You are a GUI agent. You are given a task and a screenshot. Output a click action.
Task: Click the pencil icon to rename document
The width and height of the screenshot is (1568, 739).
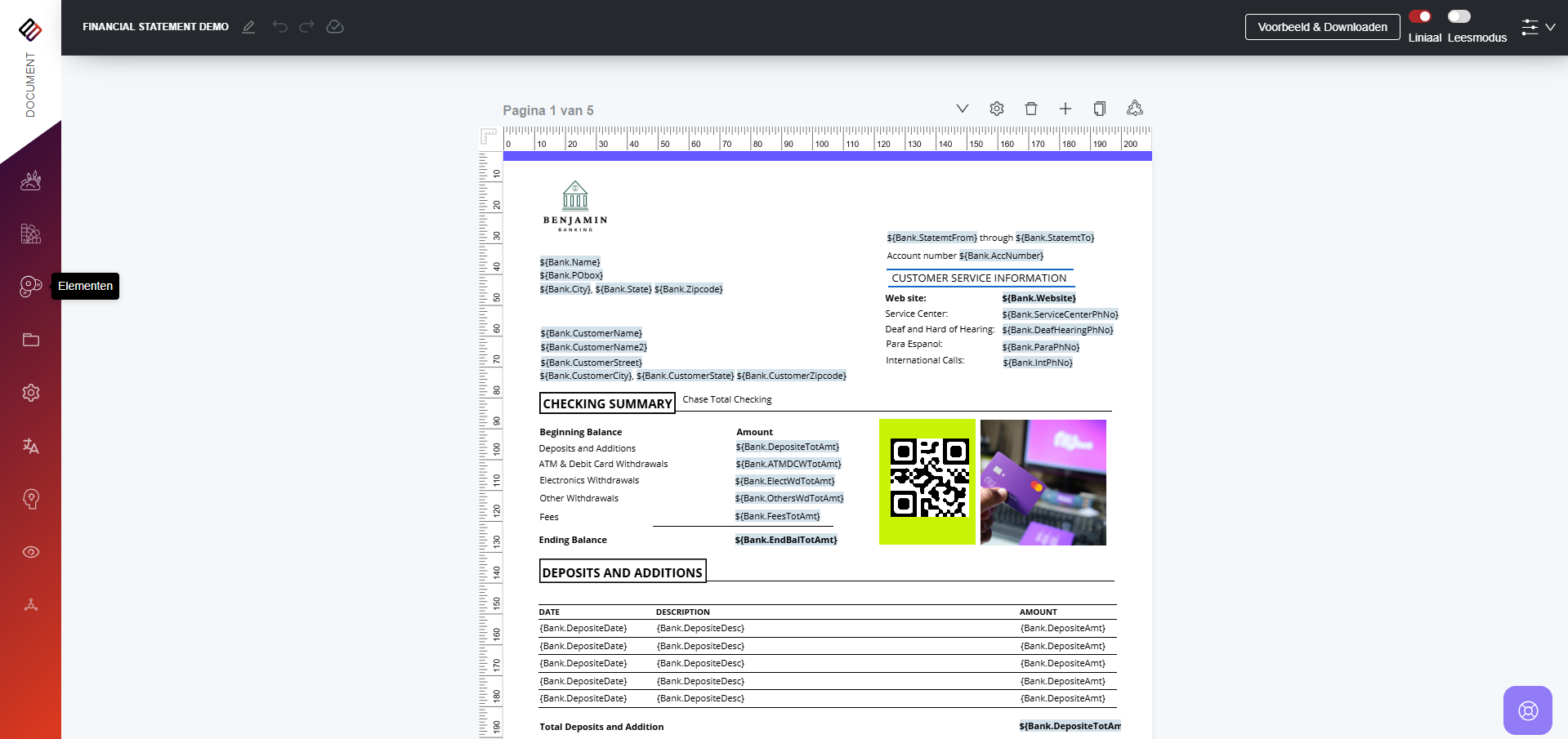248,27
